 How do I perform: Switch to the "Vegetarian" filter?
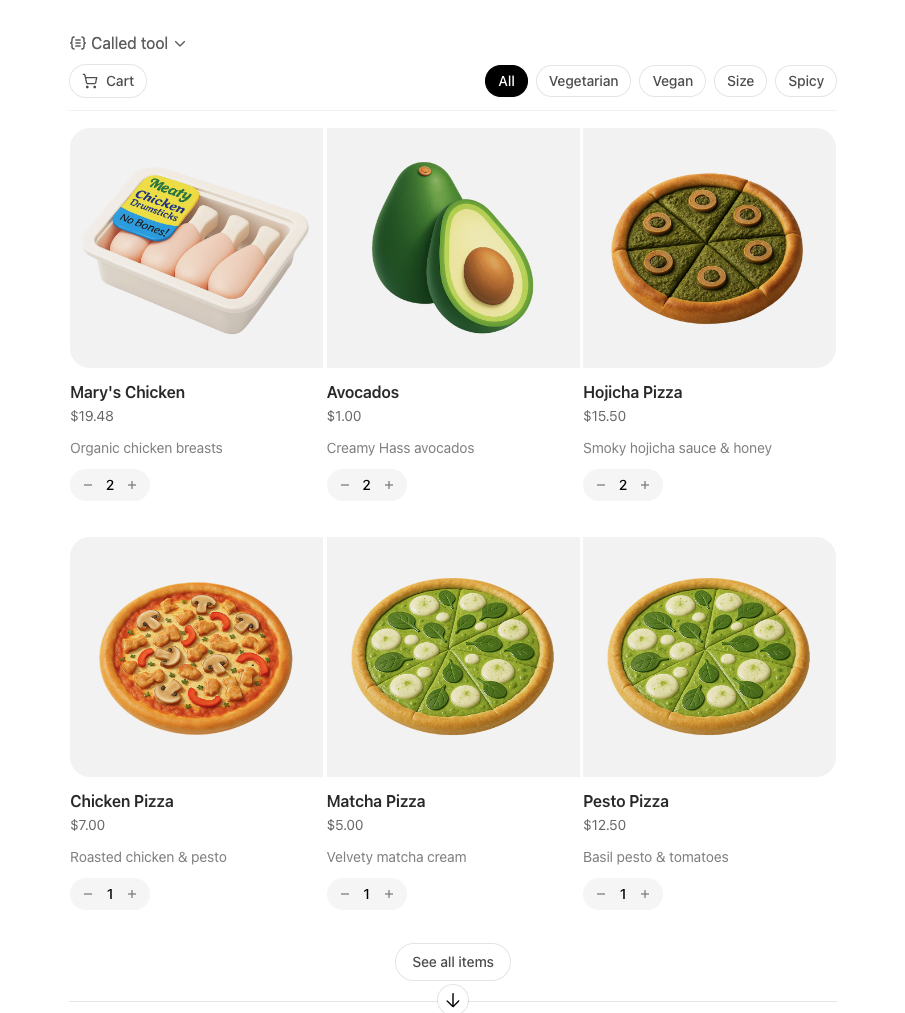pyautogui.click(x=583, y=81)
